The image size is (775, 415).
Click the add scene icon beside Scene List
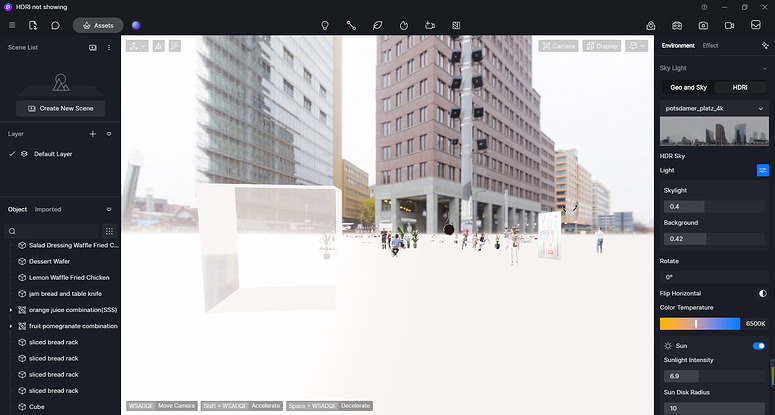[92, 47]
